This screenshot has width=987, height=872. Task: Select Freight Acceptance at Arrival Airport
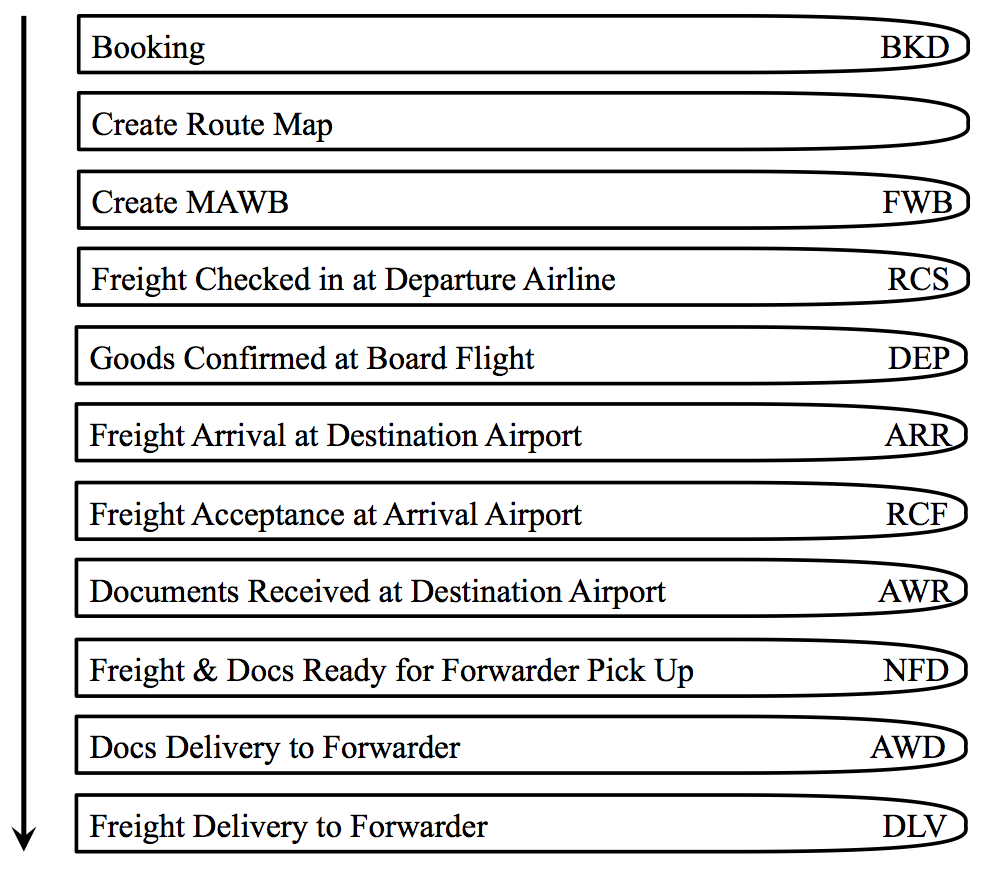pos(336,514)
